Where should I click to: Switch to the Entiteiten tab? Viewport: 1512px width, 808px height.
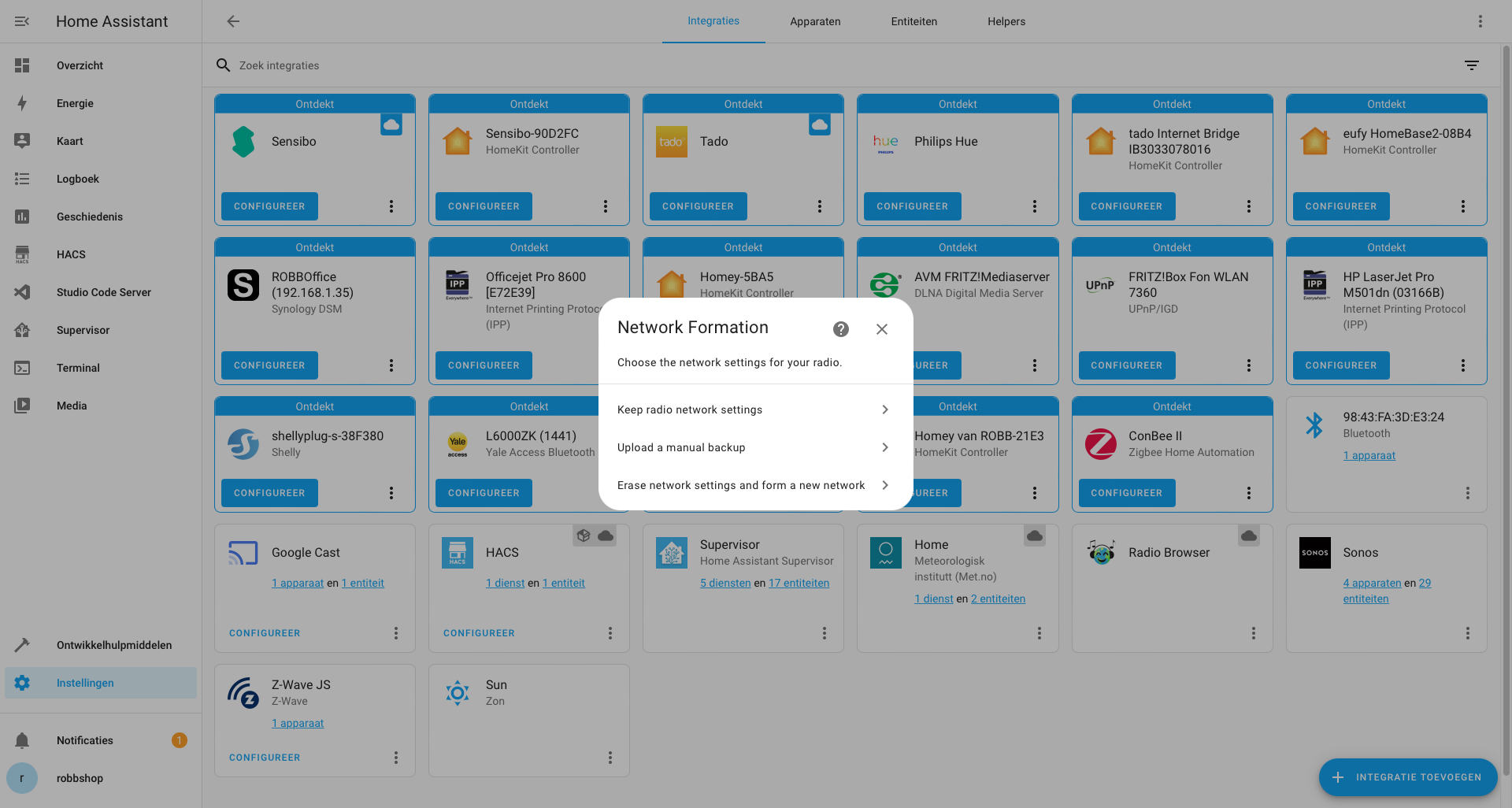coord(914,21)
